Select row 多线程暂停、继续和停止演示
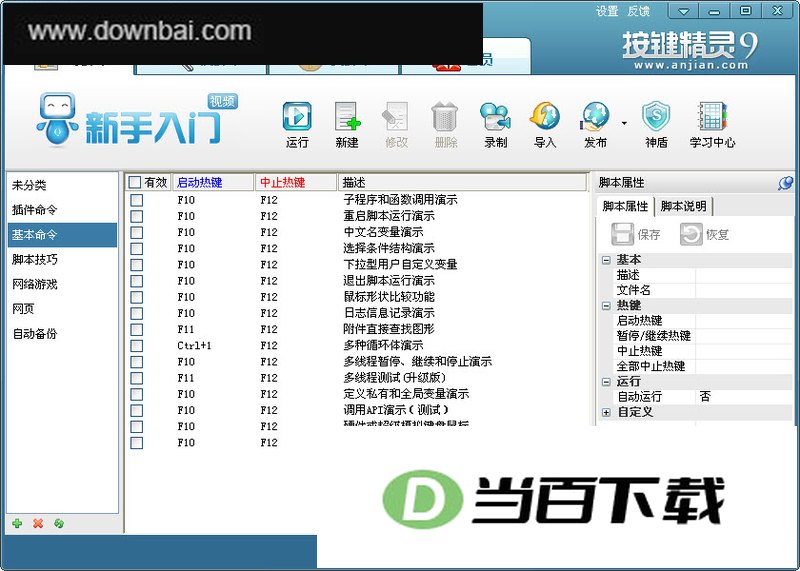Screen dimensions: 800x571 pos(356,362)
